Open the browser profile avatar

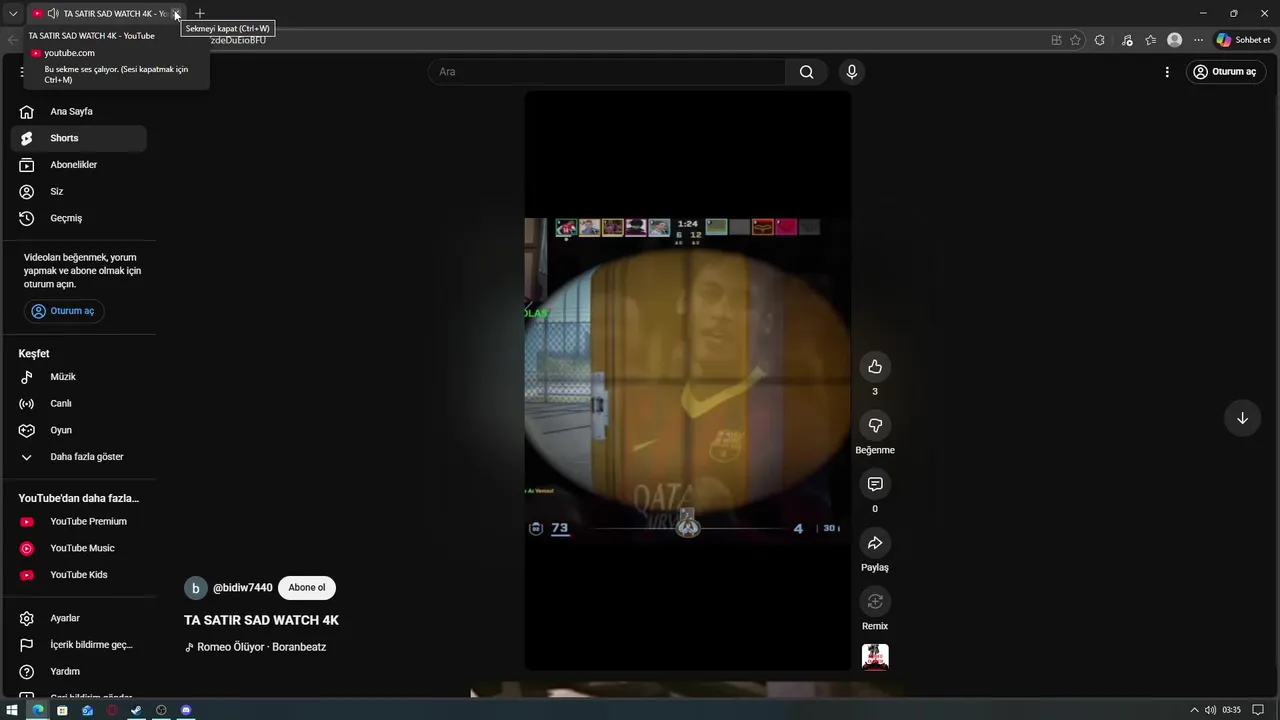pyautogui.click(x=1175, y=40)
